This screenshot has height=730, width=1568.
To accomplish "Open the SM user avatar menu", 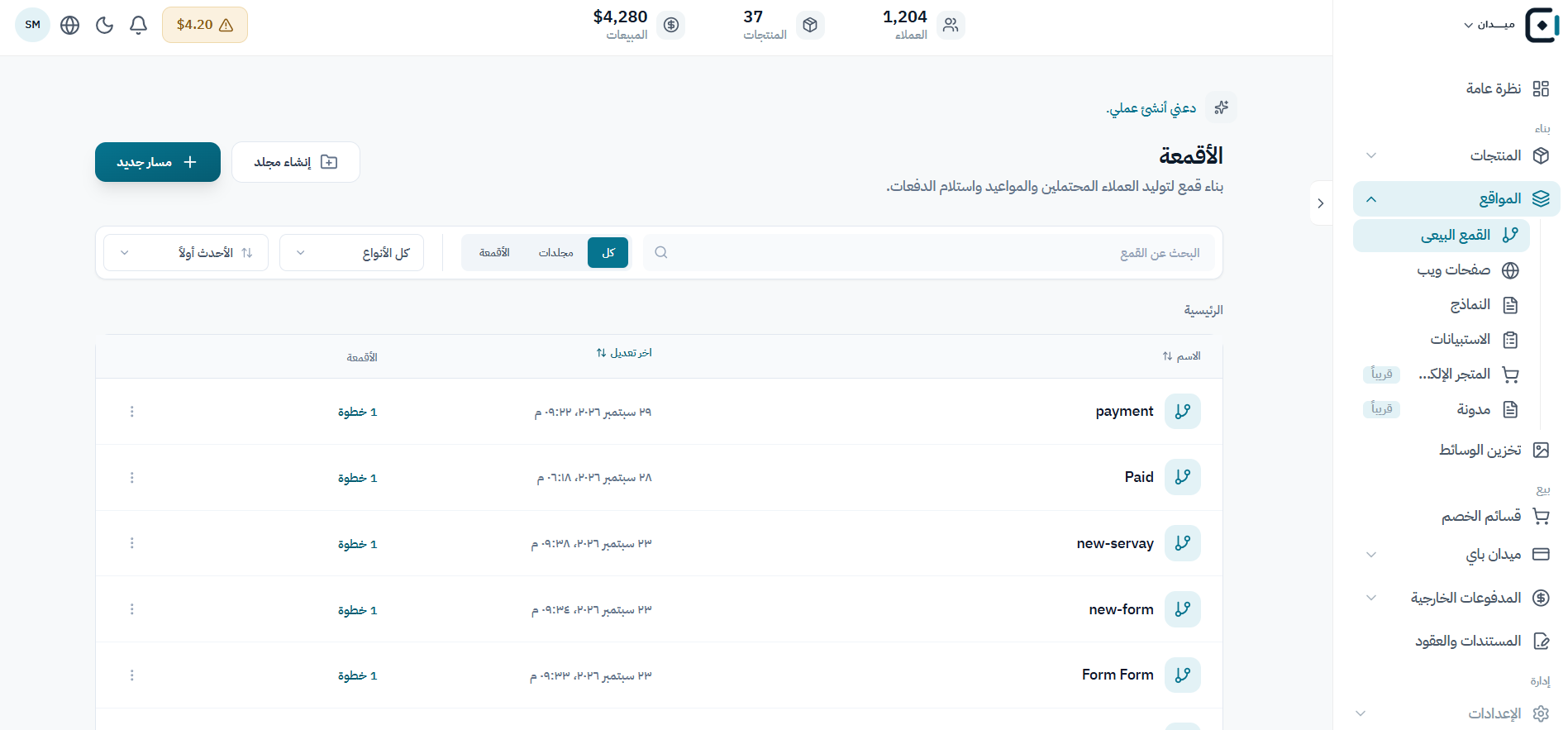I will [x=33, y=25].
